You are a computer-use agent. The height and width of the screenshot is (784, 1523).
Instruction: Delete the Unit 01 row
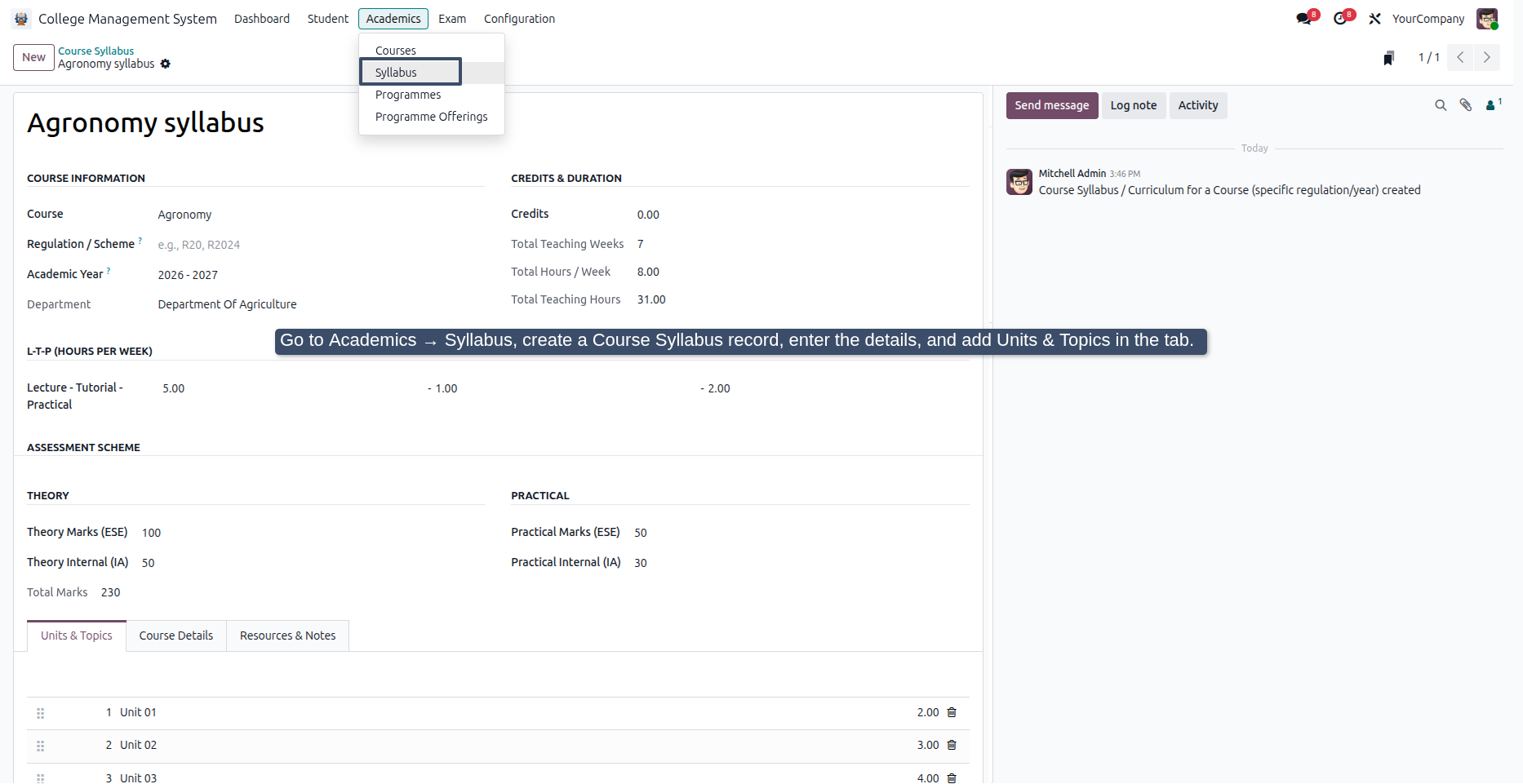point(952,712)
